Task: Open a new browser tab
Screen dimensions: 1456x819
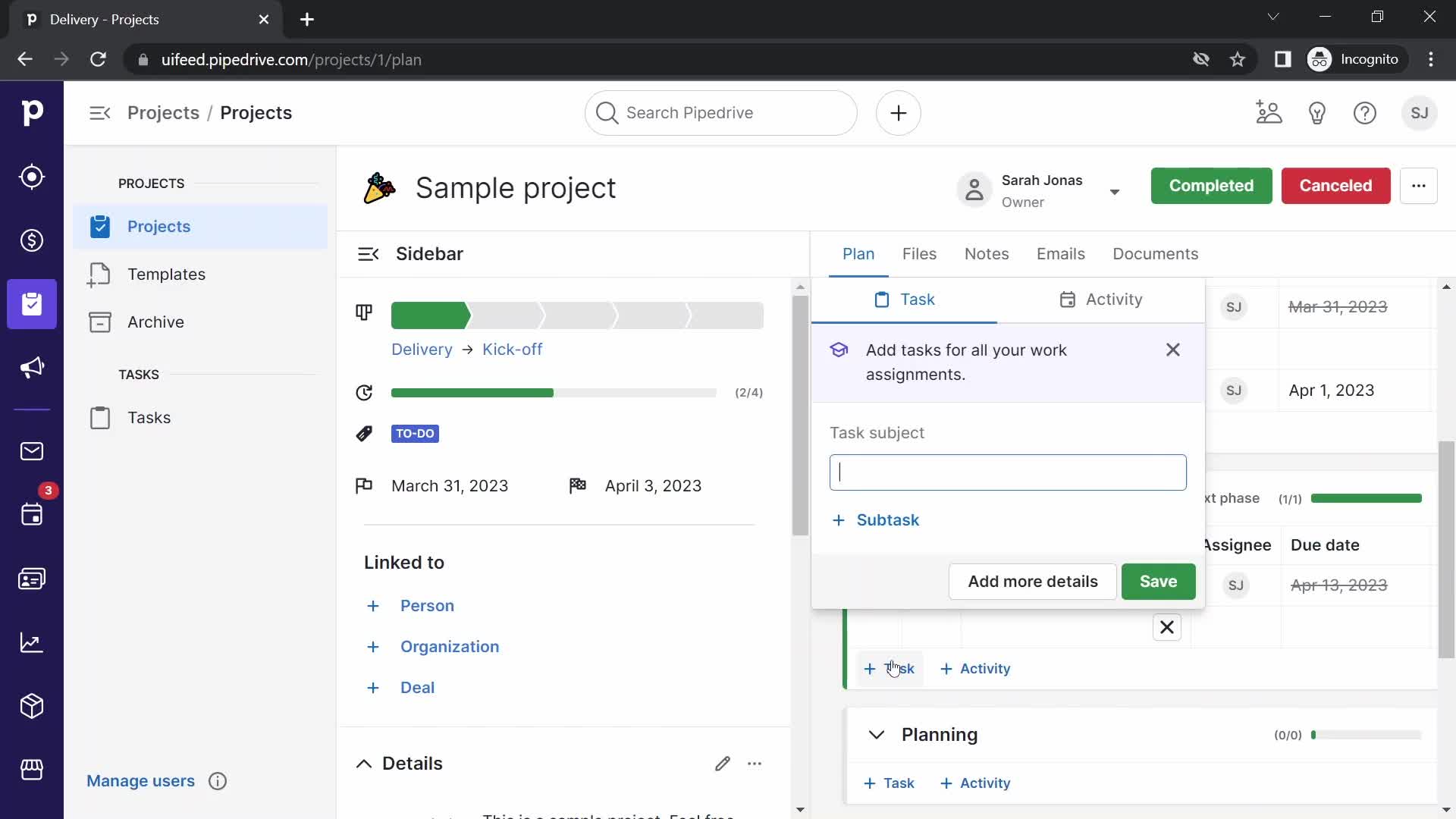Action: [x=306, y=20]
